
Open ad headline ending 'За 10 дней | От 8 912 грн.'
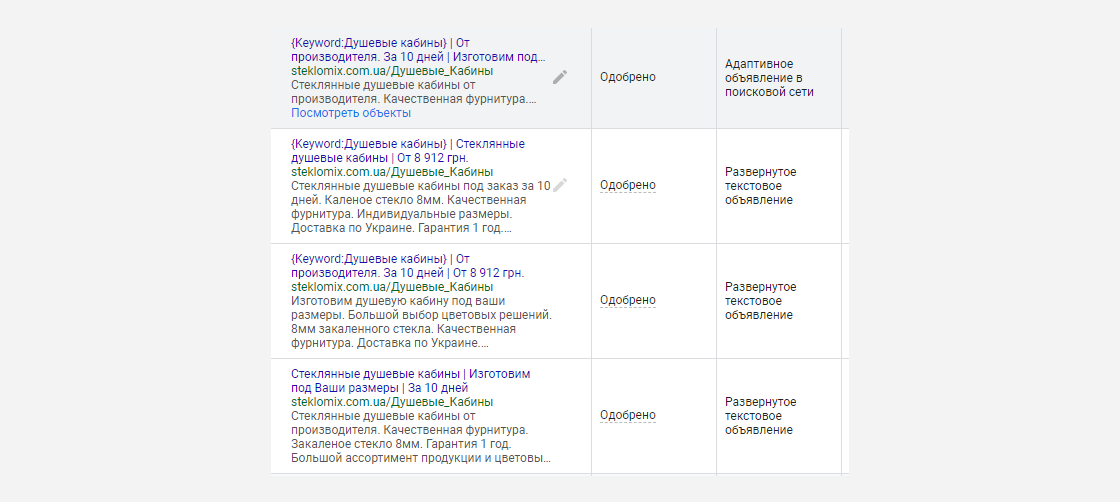click(x=408, y=266)
